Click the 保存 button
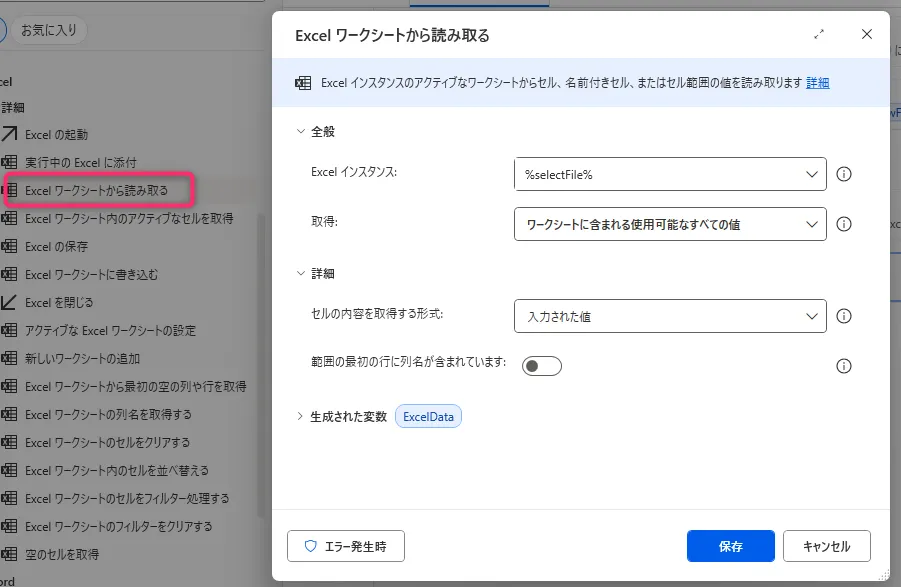 (730, 547)
